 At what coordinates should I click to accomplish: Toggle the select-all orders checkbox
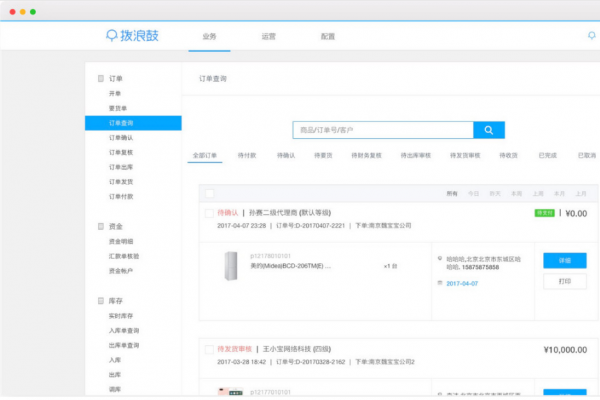(209, 193)
